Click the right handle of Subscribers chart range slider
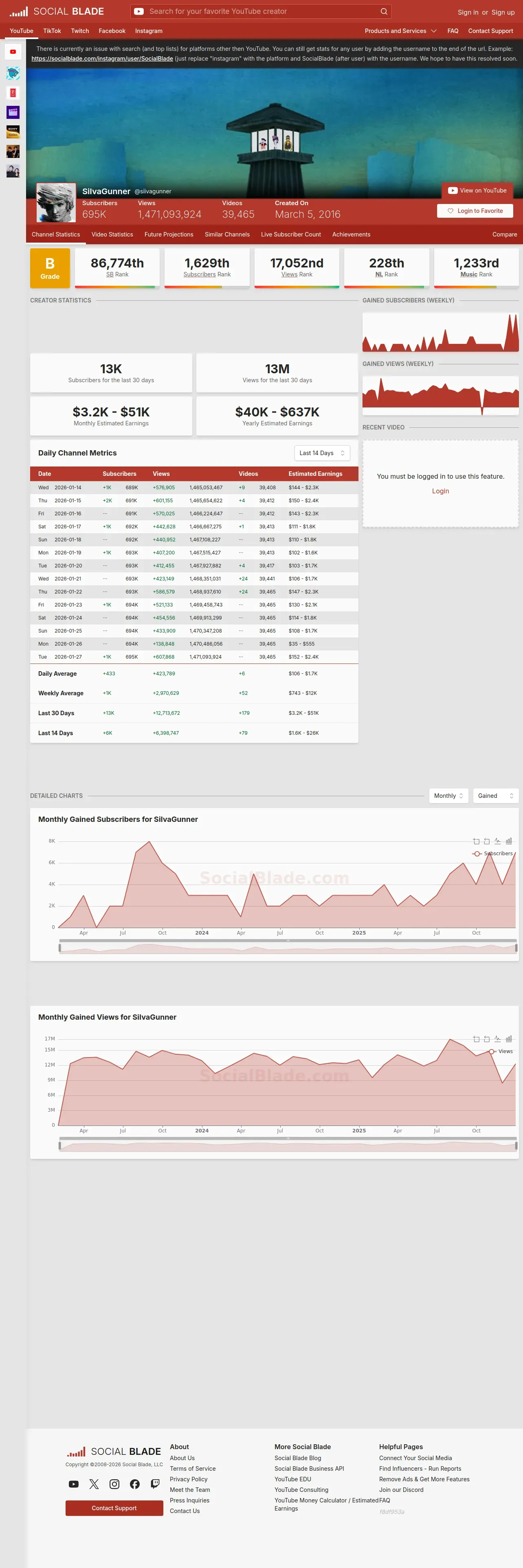This screenshot has height=1568, width=523. [x=516, y=948]
